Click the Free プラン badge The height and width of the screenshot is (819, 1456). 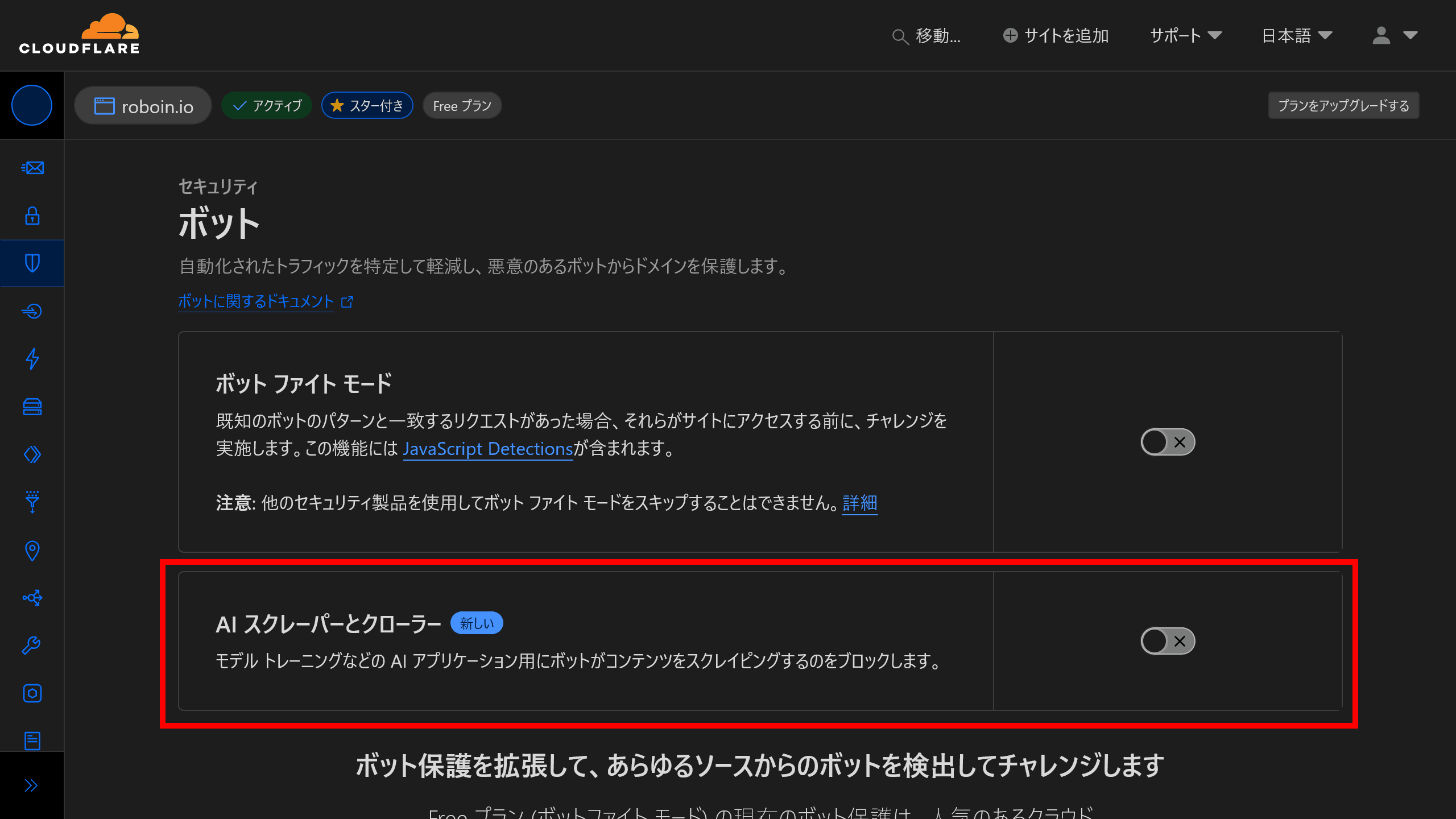(462, 106)
